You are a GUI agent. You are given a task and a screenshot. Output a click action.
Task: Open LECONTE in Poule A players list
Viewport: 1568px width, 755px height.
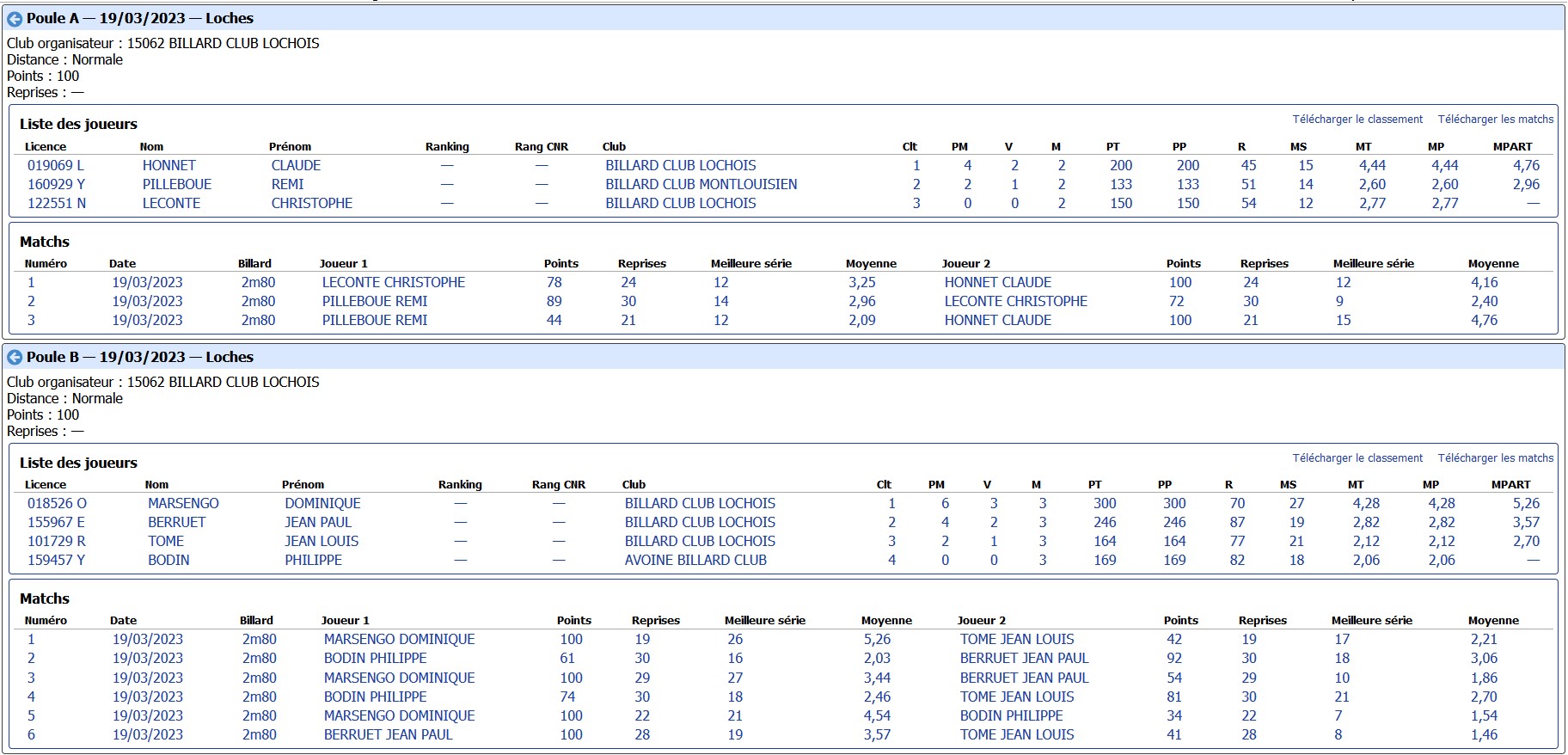click(171, 203)
